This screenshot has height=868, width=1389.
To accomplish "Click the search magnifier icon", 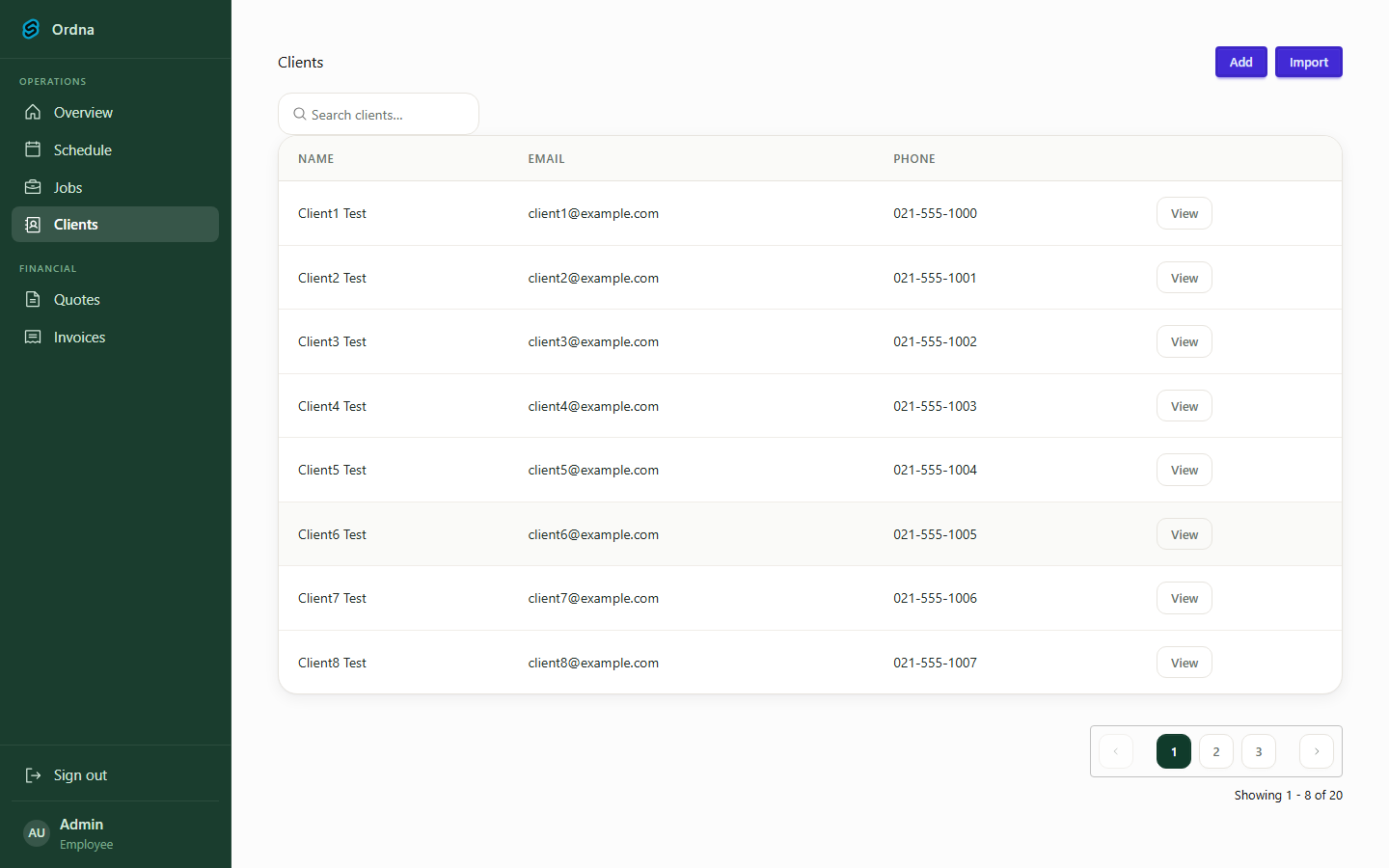I will click(x=300, y=114).
